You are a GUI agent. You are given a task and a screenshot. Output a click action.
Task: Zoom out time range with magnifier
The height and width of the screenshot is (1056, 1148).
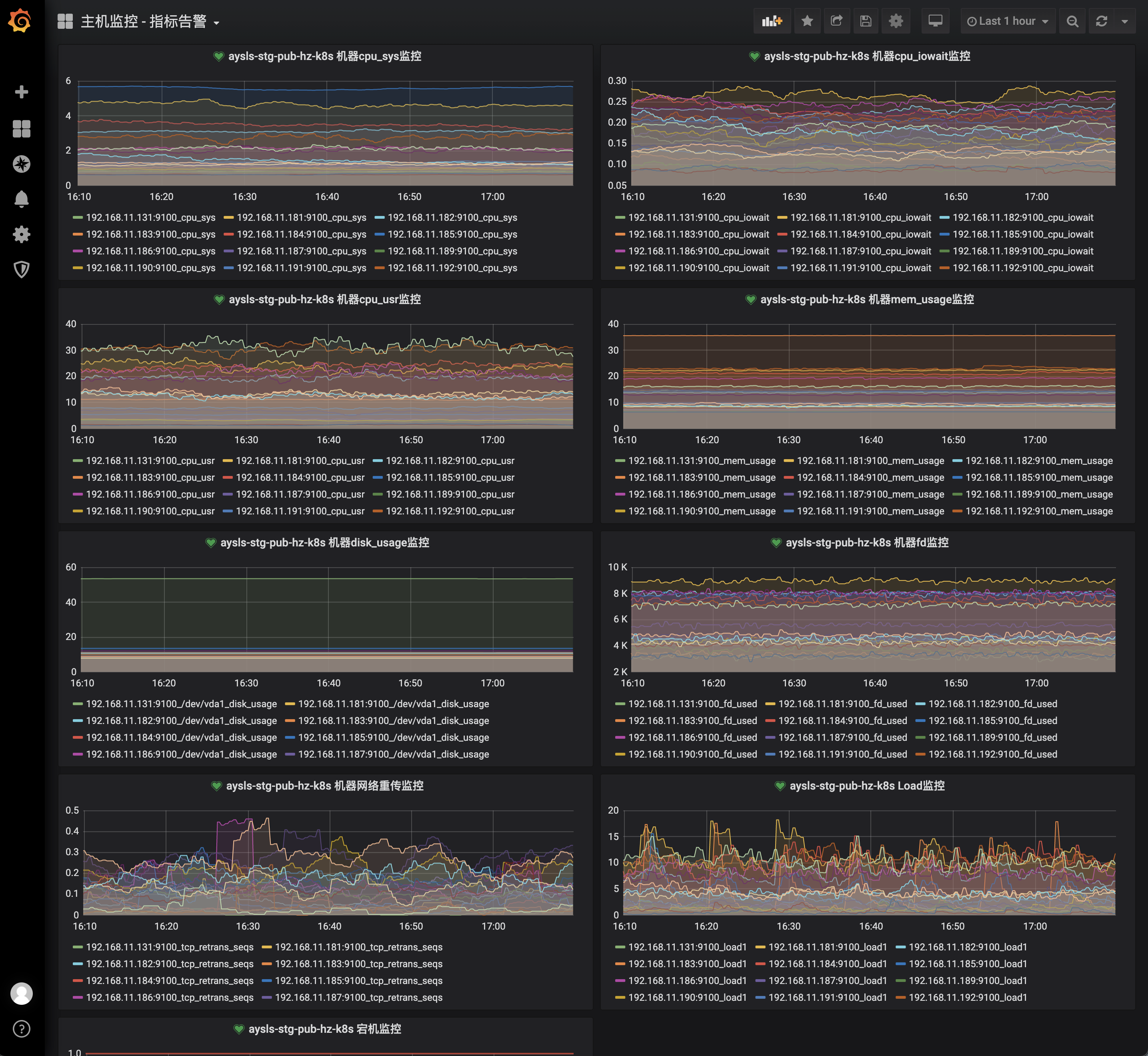click(x=1072, y=21)
